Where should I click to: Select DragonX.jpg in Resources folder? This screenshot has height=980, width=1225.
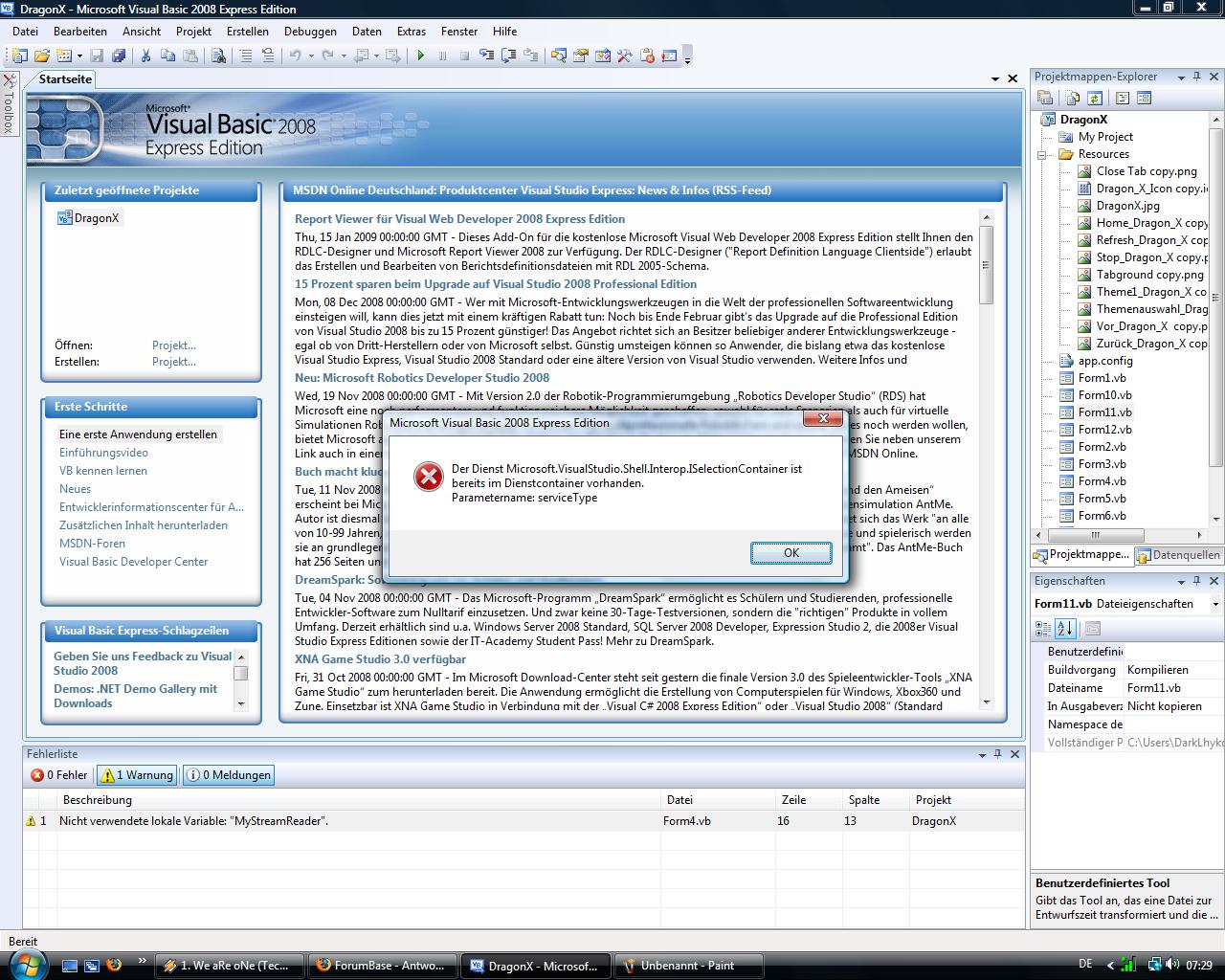1127,206
